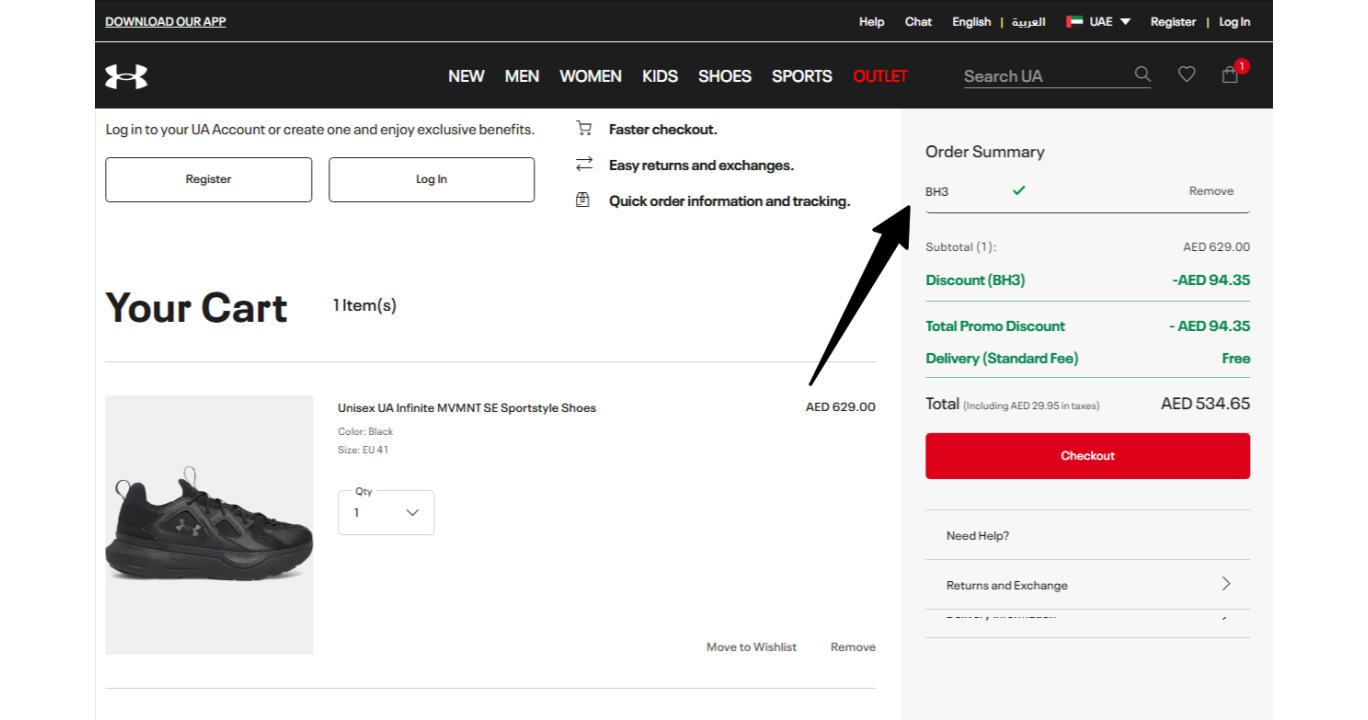Image resolution: width=1368 pixels, height=720 pixels.
Task: Click the Help link in top bar
Action: [x=872, y=21]
